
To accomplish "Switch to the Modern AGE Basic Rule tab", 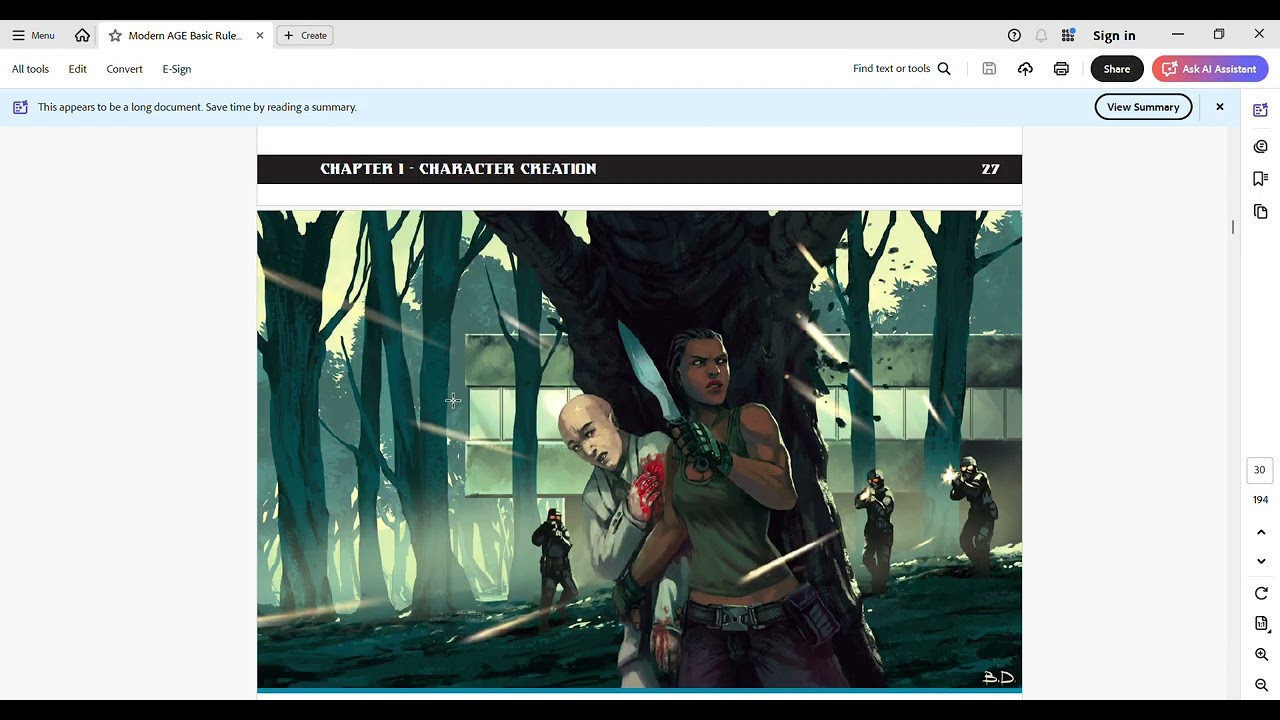I will [x=185, y=35].
